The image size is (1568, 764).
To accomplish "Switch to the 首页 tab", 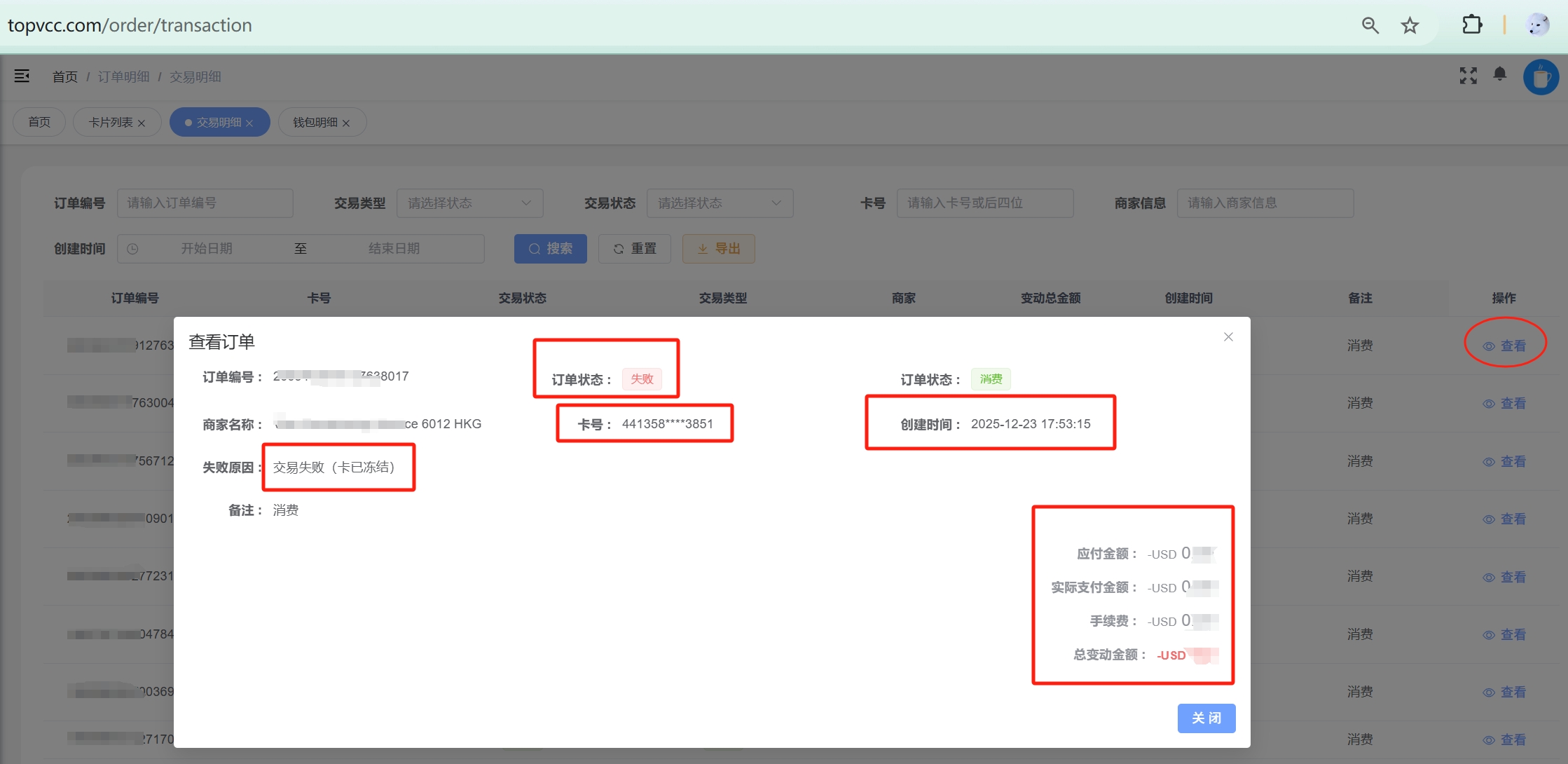I will [x=39, y=123].
